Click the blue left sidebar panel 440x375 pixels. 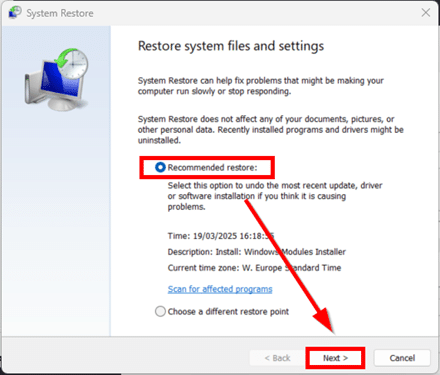56,181
